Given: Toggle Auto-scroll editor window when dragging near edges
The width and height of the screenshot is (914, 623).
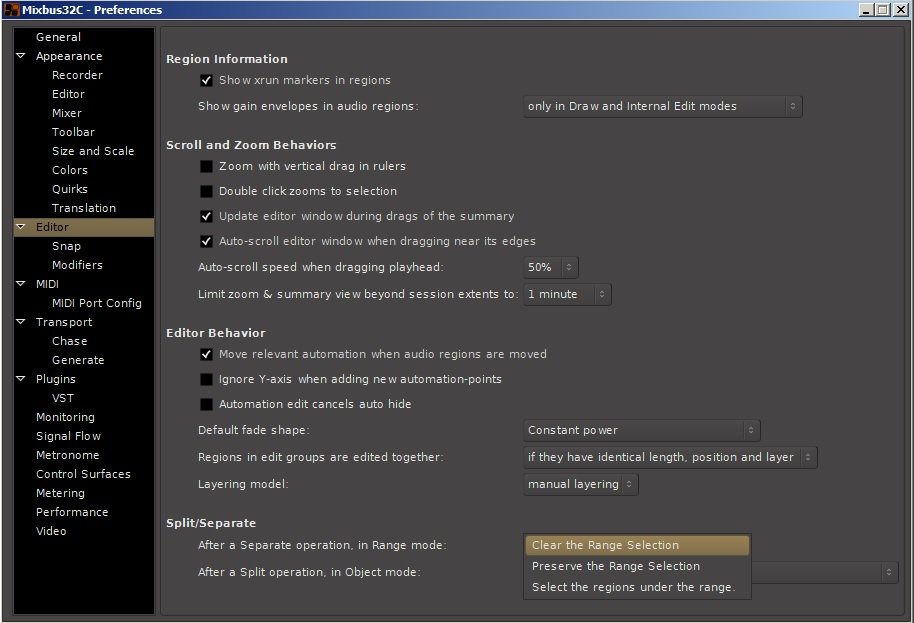Looking at the screenshot, I should (206, 241).
